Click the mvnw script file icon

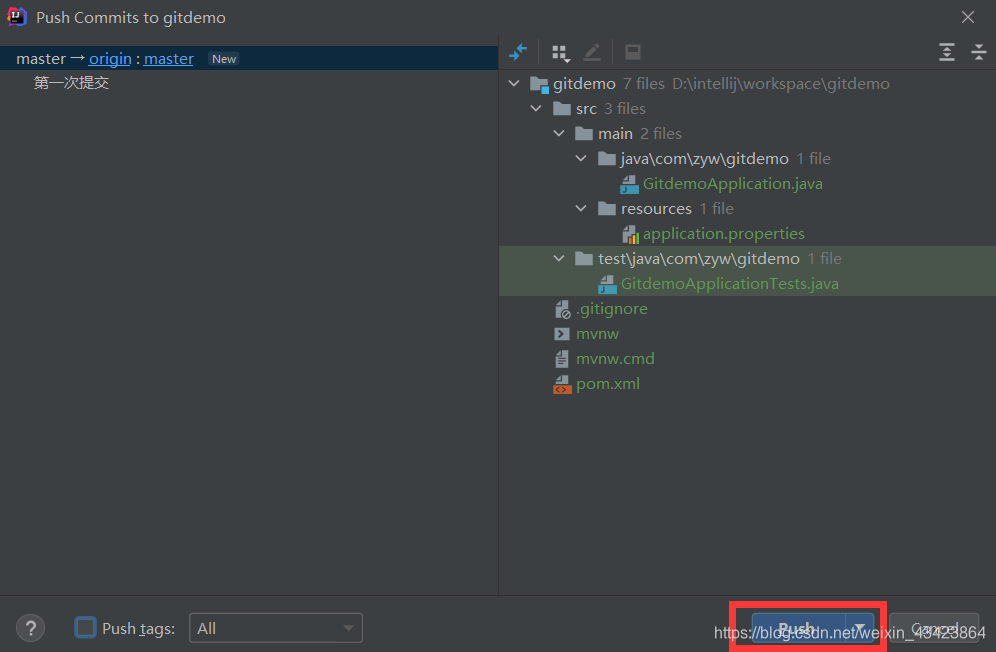562,334
